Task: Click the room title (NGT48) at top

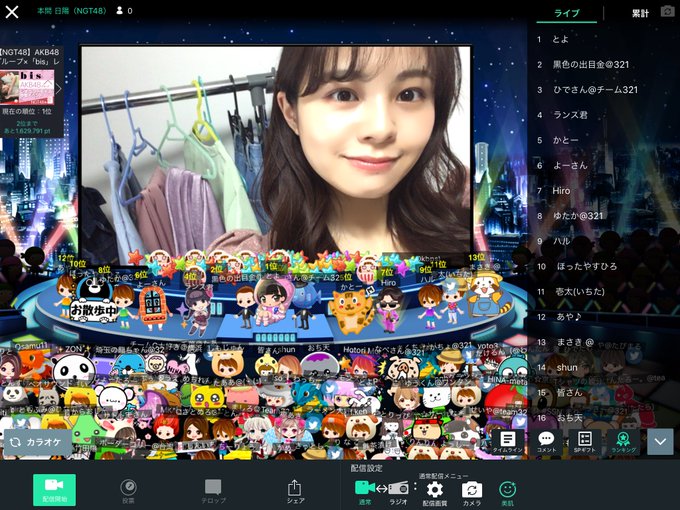Action: [72, 11]
